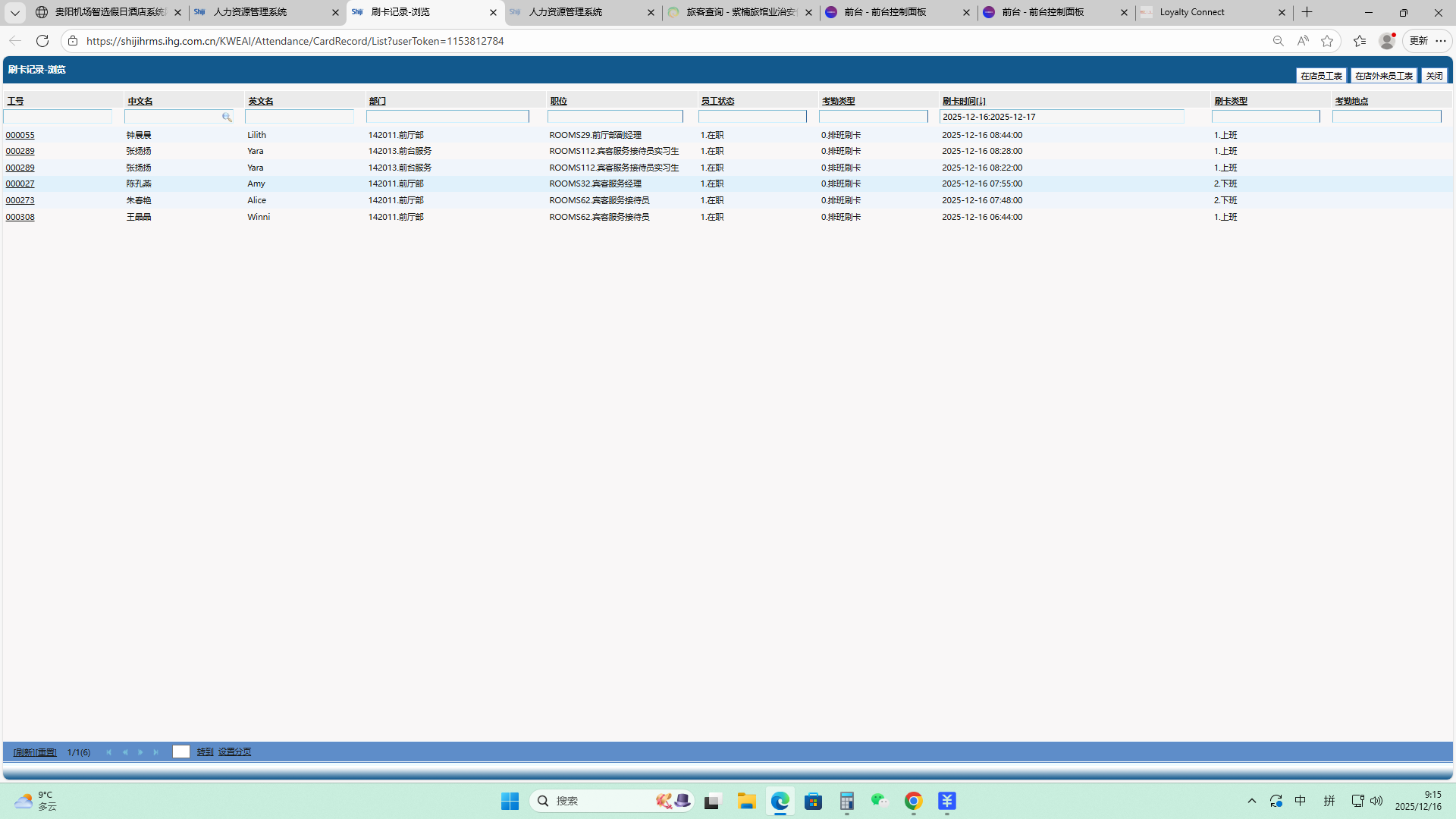
Task: Switch to the 旅客查询 tab
Action: click(736, 12)
